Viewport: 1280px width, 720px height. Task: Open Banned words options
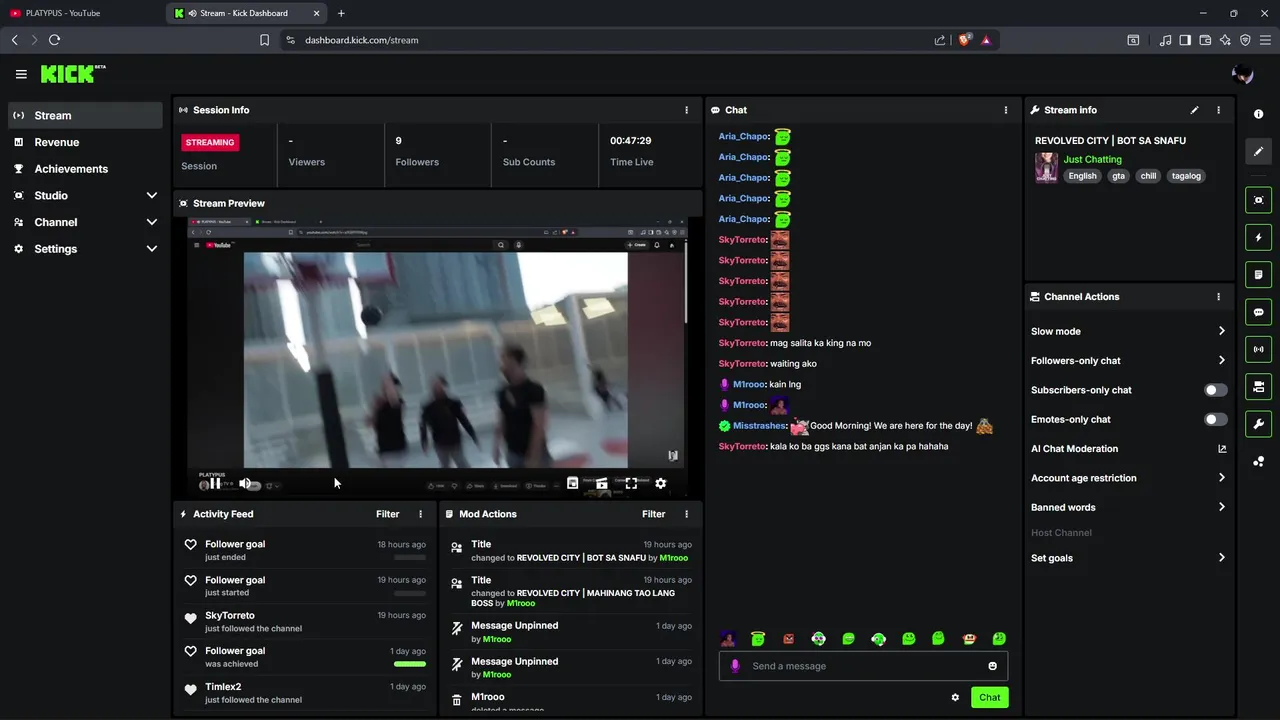pyautogui.click(x=1128, y=507)
